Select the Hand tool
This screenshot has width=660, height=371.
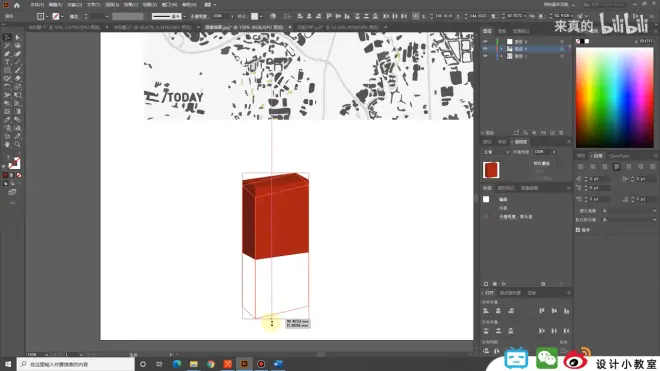7,144
